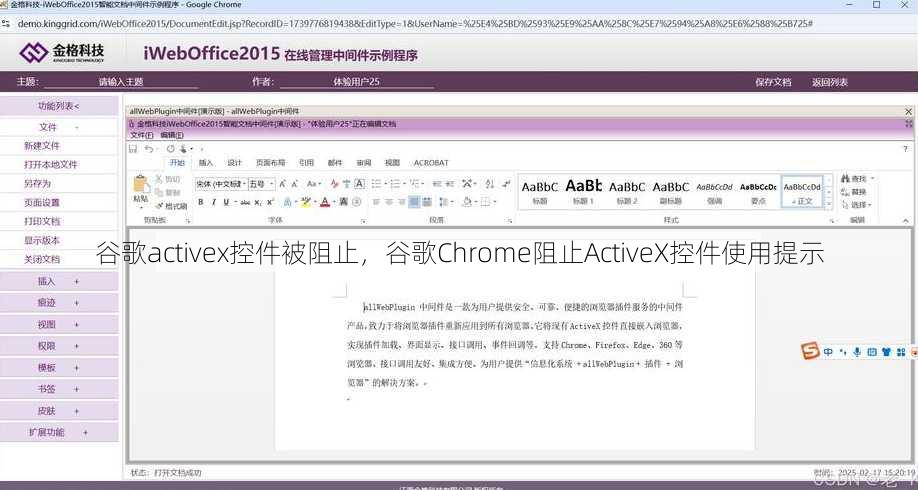Click the Align Right icon
Screen dimensions: 918x490
[x=401, y=202]
